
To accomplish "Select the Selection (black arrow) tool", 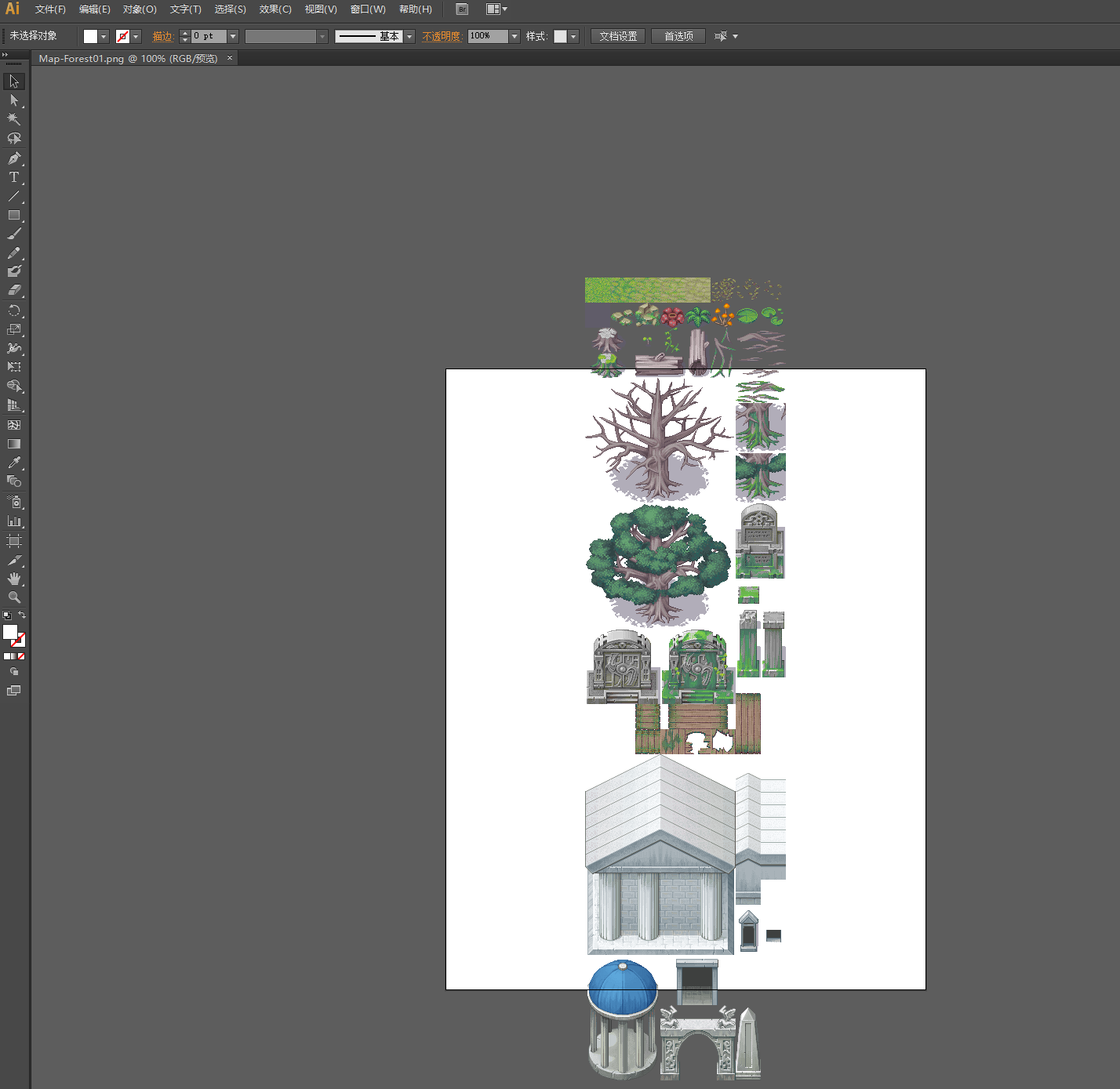I will coord(14,82).
